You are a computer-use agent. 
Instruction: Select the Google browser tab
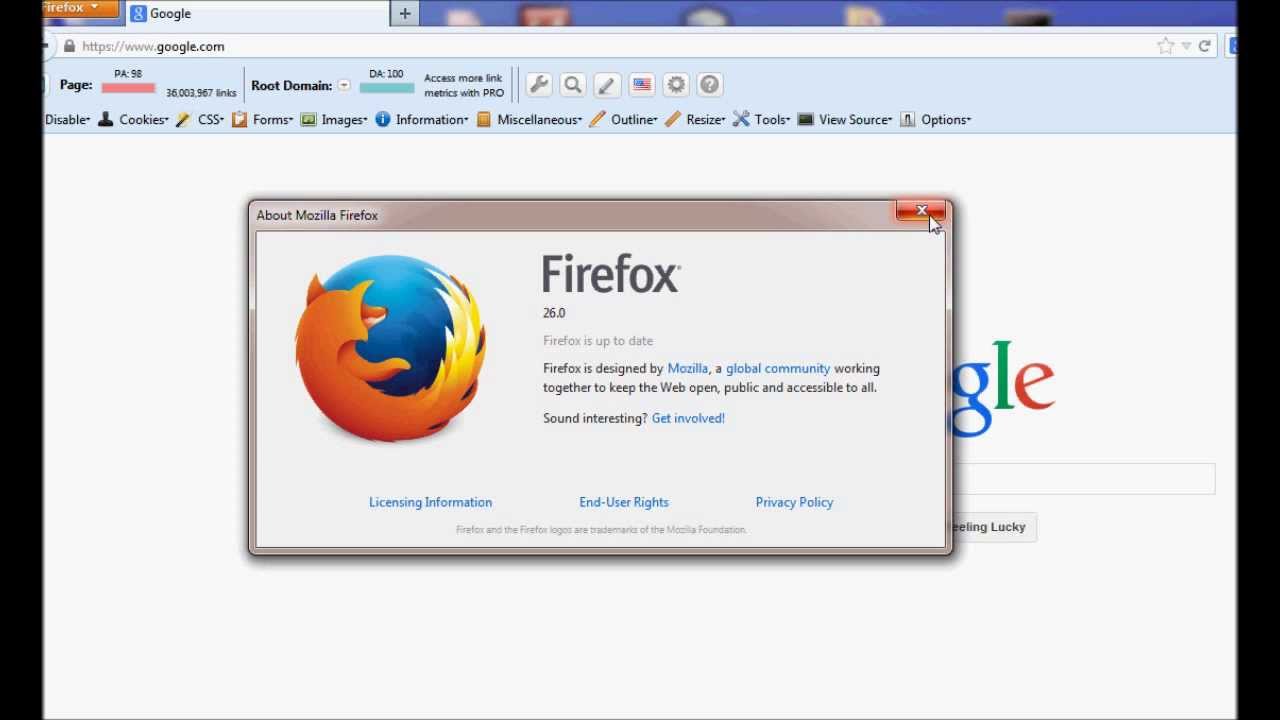(258, 13)
